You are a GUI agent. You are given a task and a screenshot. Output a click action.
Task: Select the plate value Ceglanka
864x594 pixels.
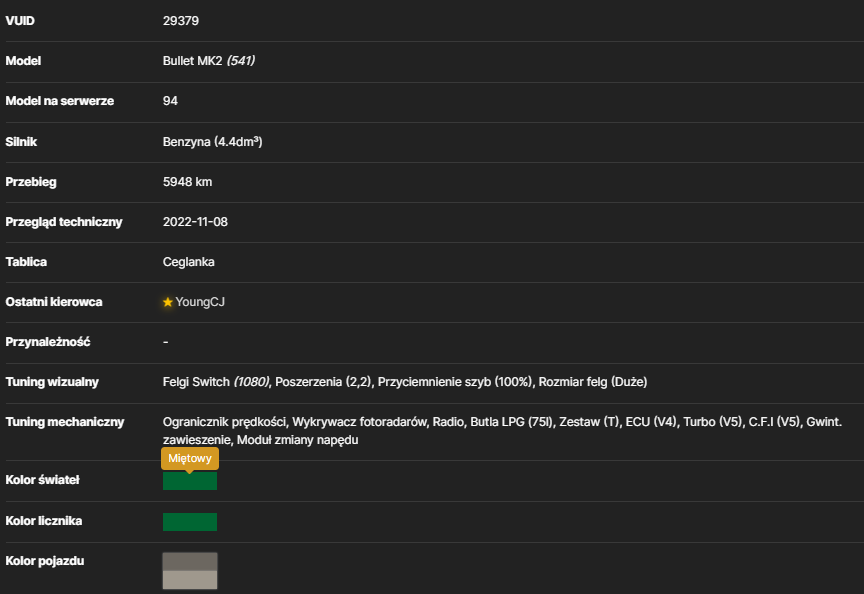coord(188,262)
